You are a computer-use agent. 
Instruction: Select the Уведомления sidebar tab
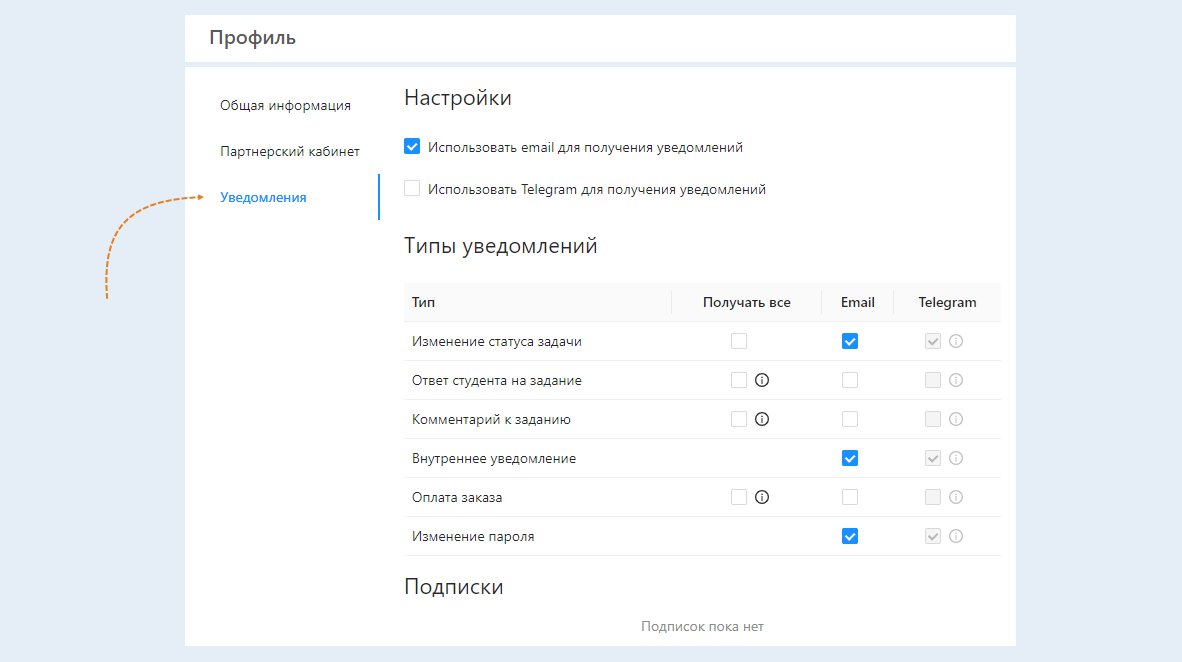tap(263, 197)
